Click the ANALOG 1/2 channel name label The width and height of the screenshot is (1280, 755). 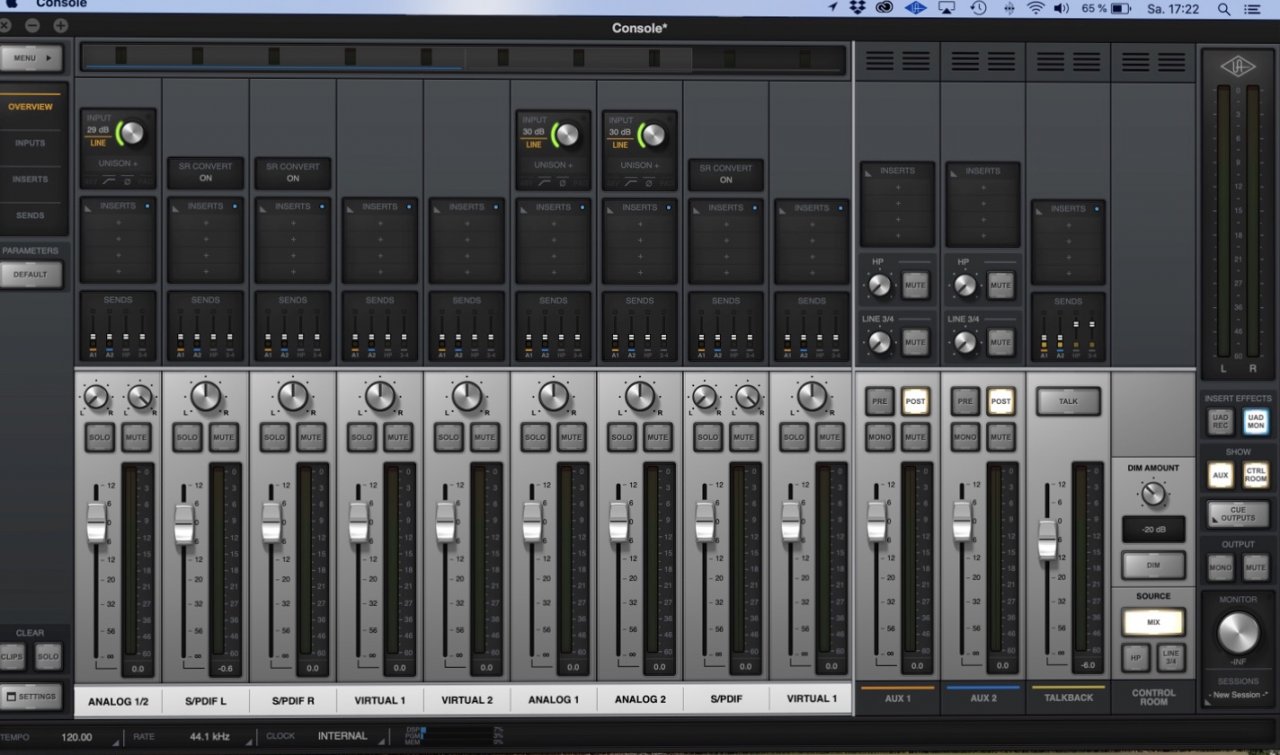(118, 700)
